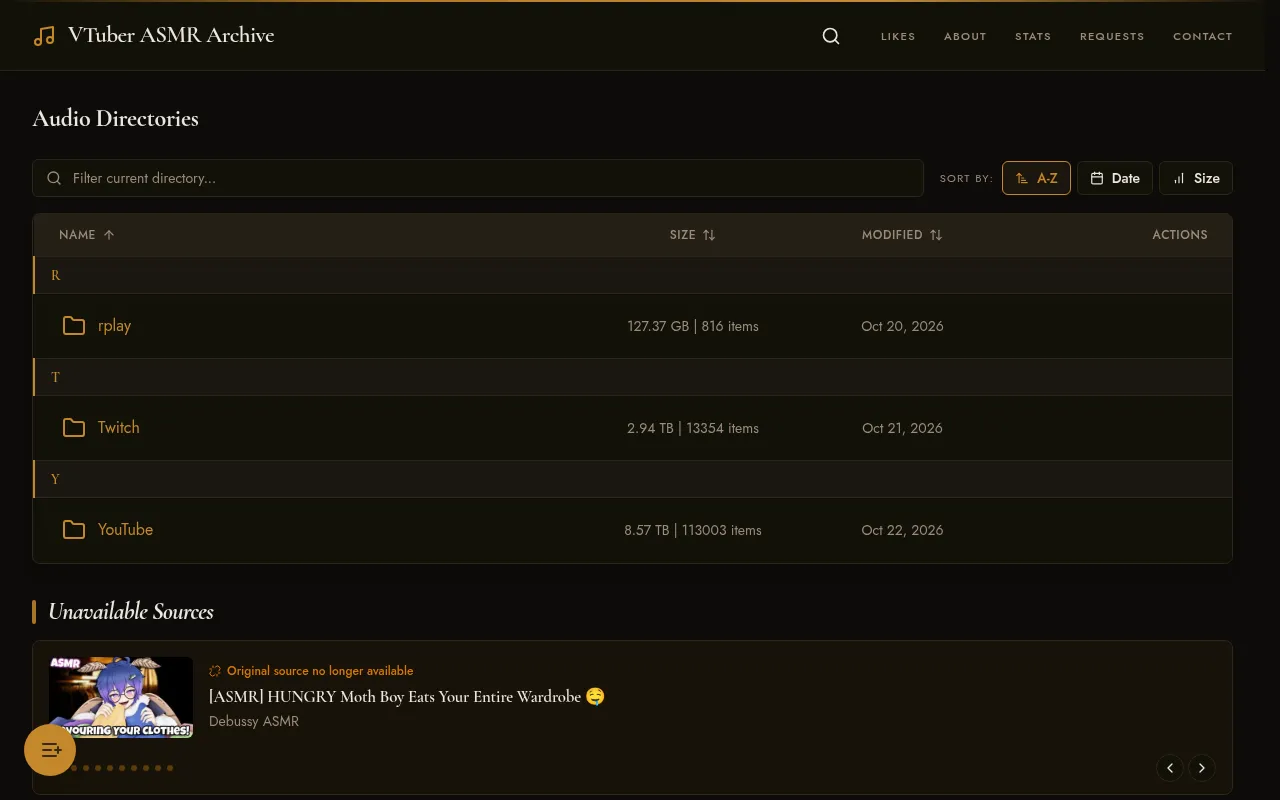Screen dimensions: 1280x800
Task: Go to previous unavailable source slide
Action: click(1170, 768)
